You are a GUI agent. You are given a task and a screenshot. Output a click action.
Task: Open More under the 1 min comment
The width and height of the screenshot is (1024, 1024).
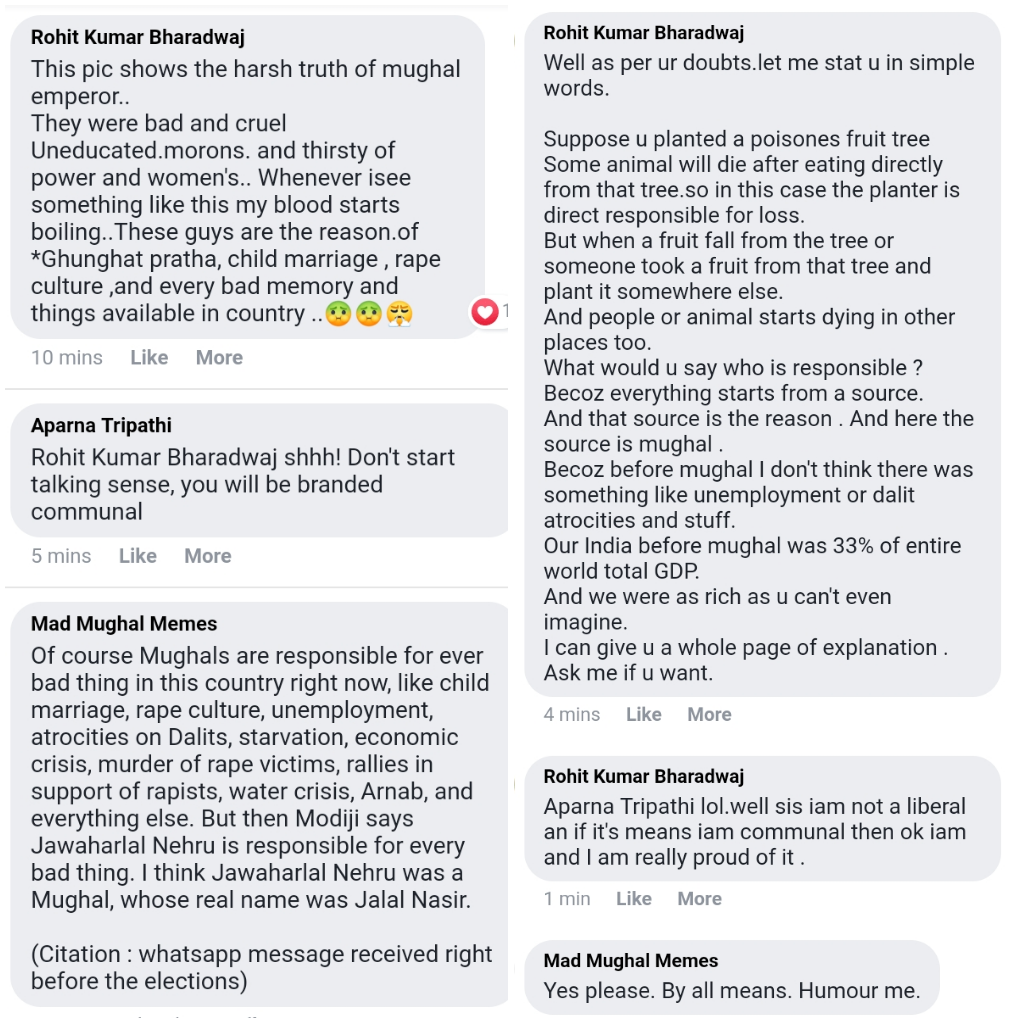tap(699, 899)
